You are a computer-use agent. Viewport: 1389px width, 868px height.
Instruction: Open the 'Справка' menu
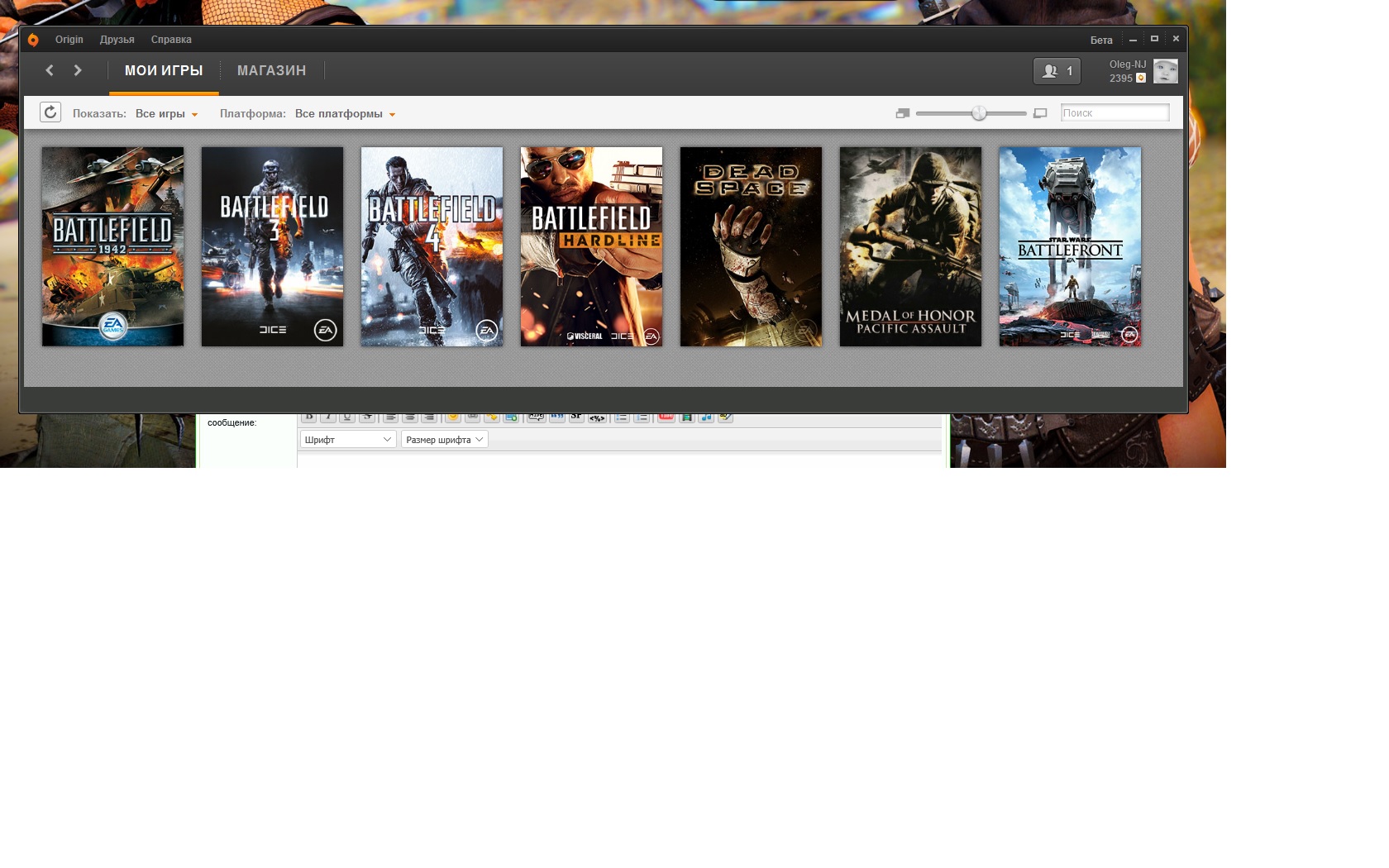click(x=171, y=40)
